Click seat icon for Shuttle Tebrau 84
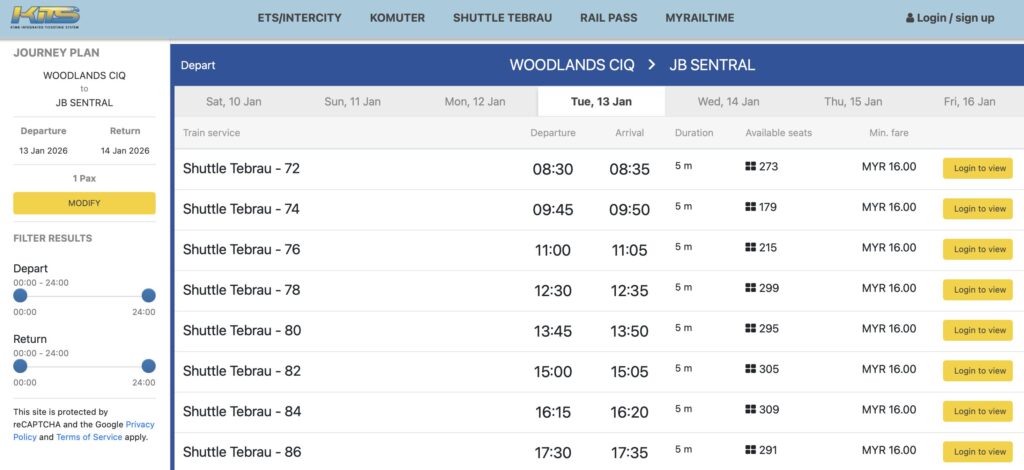1024x470 pixels. click(x=751, y=410)
